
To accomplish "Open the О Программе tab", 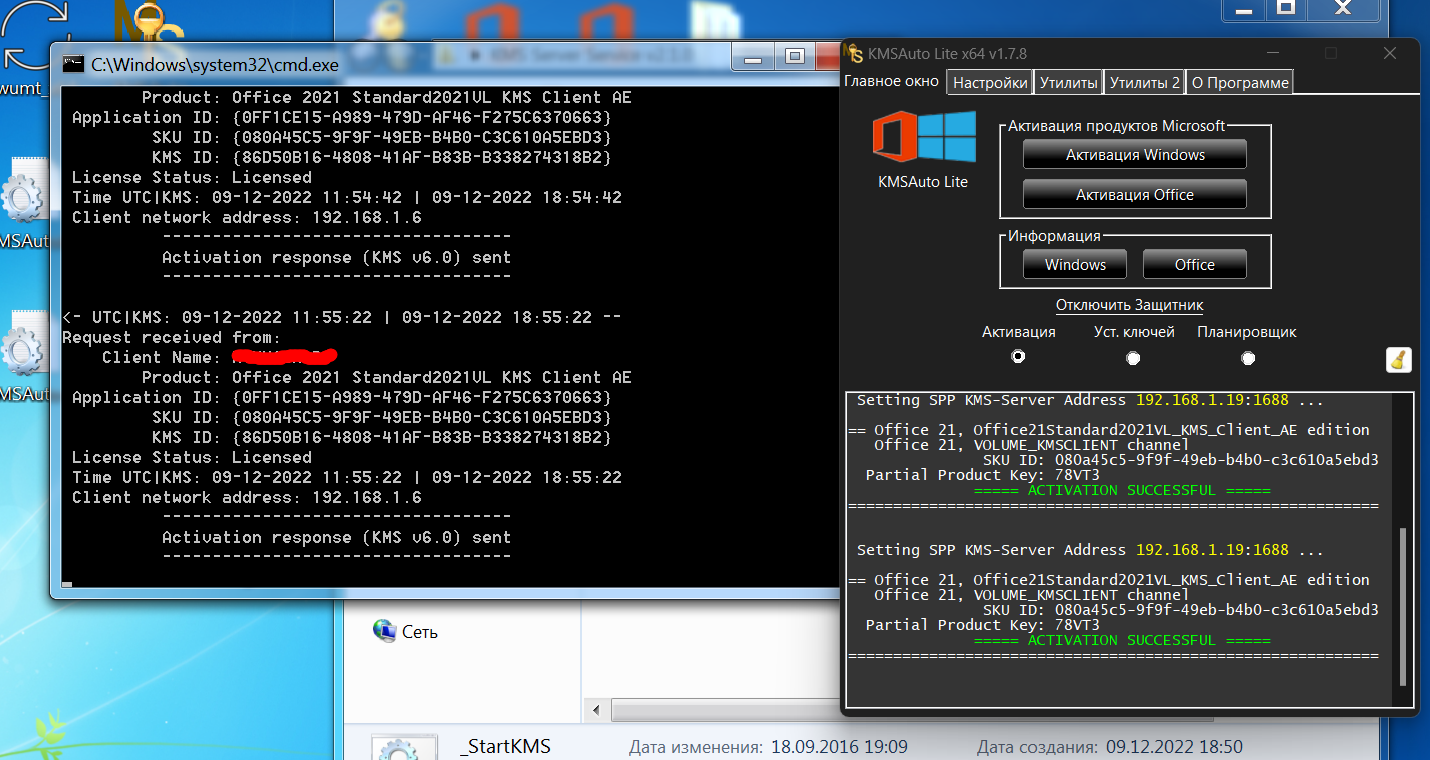I will click(1240, 83).
